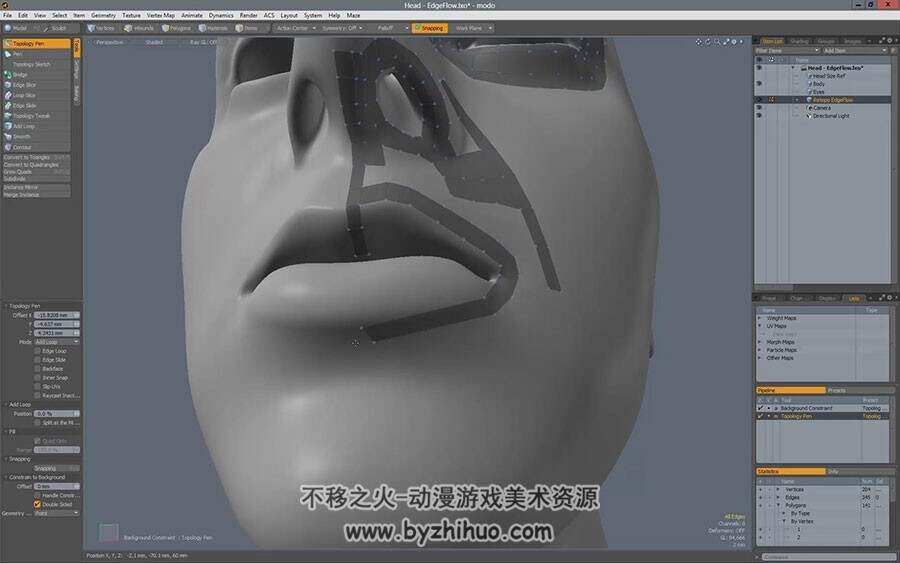The image size is (900, 563).
Task: Open the Render menu
Action: click(x=248, y=15)
